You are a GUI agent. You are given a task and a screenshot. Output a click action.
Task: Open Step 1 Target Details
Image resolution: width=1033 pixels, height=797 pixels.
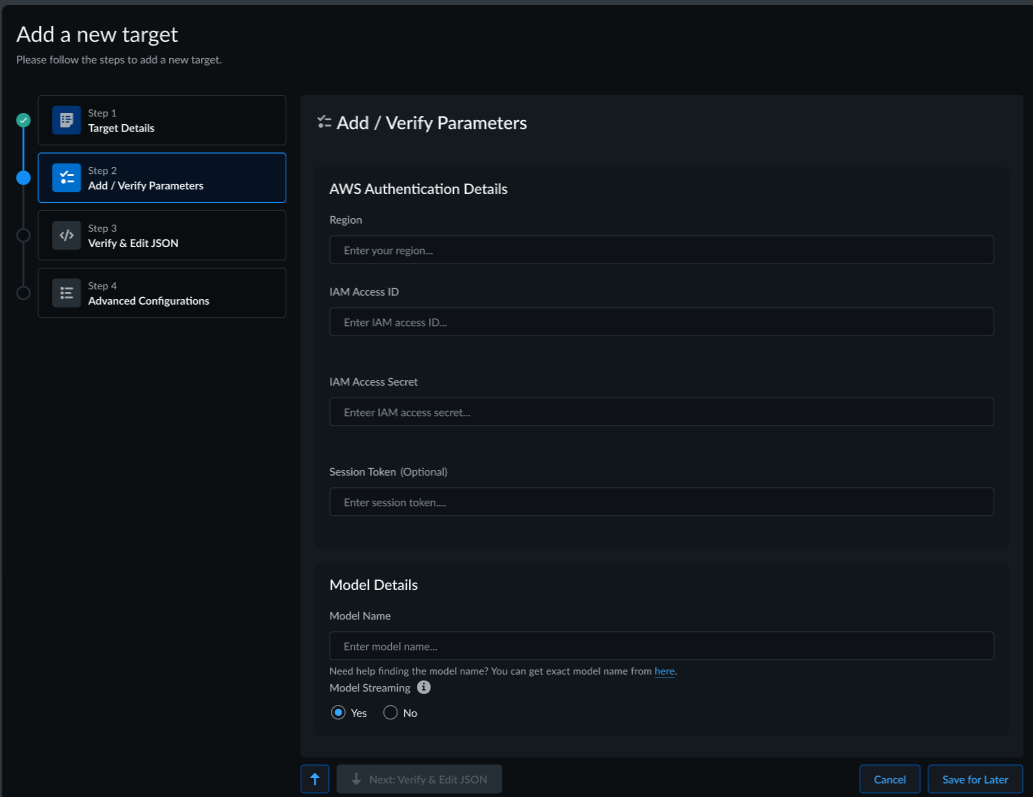(162, 120)
